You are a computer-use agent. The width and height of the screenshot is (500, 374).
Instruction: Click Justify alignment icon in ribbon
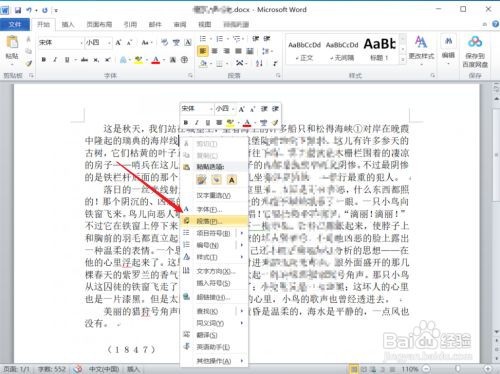(238, 51)
